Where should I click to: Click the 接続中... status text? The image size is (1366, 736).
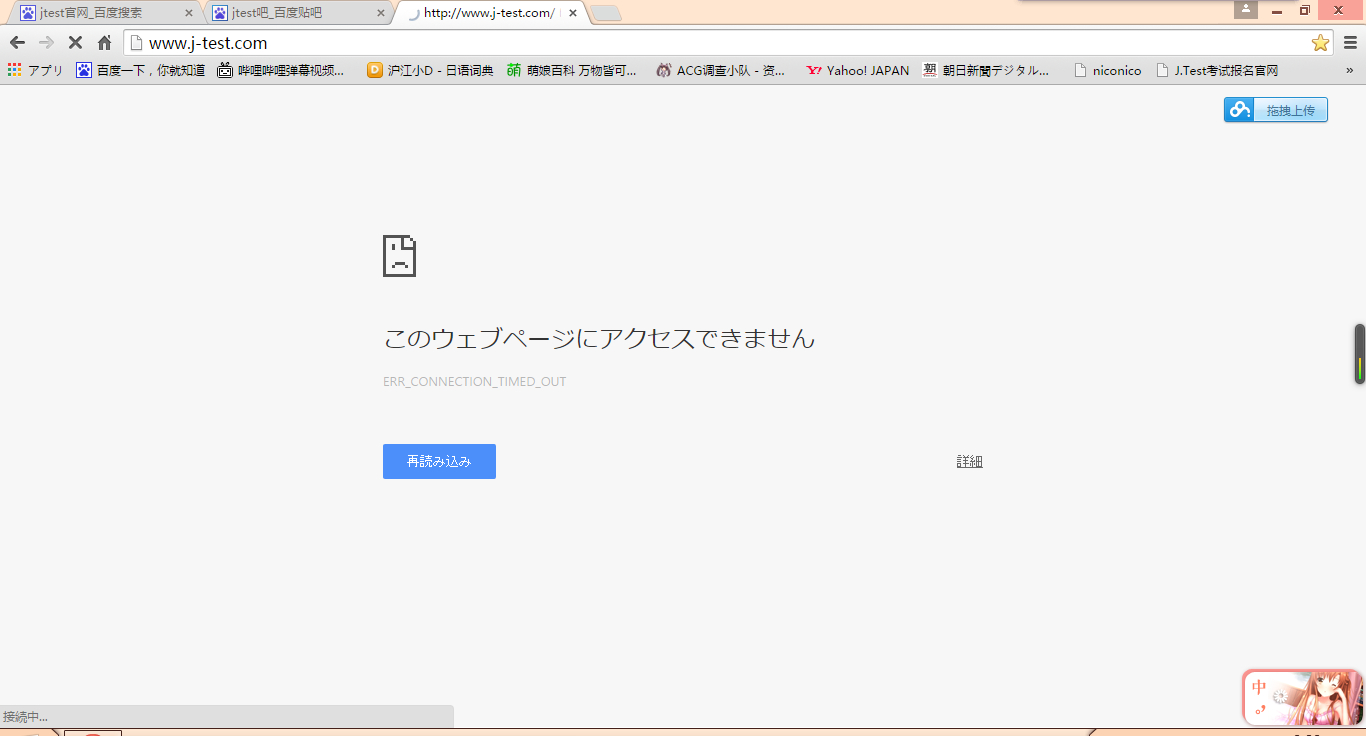[25, 717]
